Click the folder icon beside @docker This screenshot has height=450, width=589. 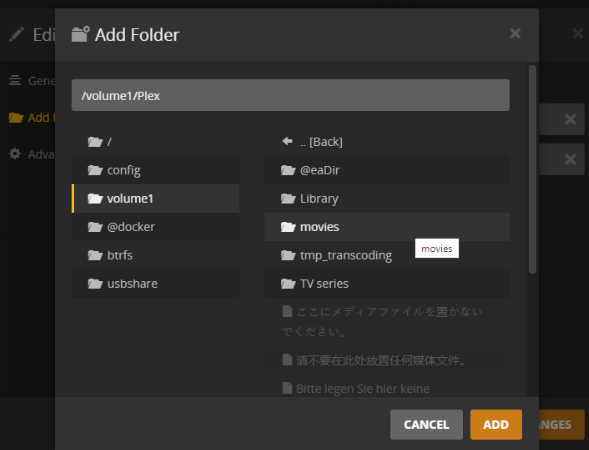[95, 227]
